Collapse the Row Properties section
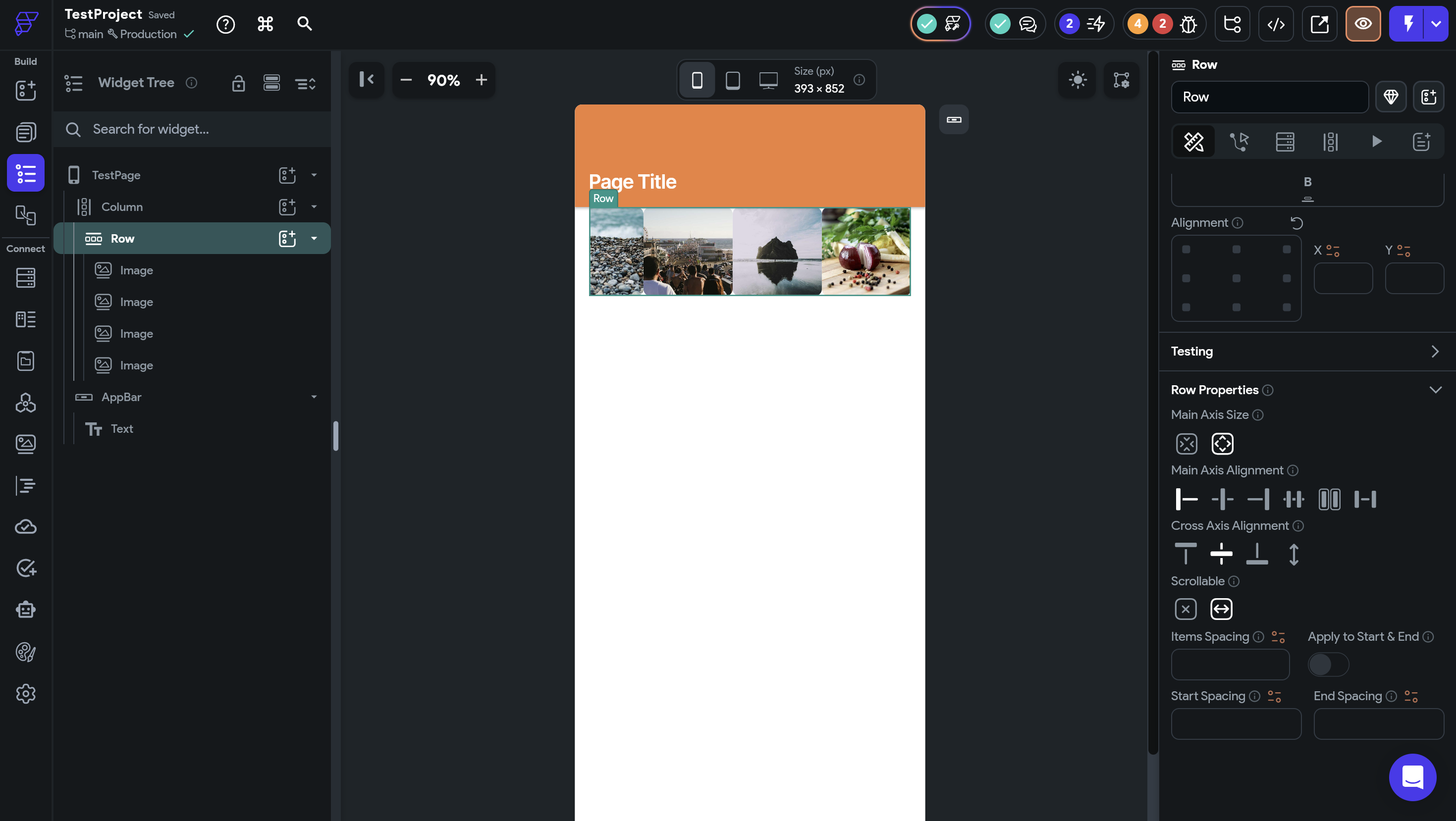The height and width of the screenshot is (821, 1456). pos(1435,390)
